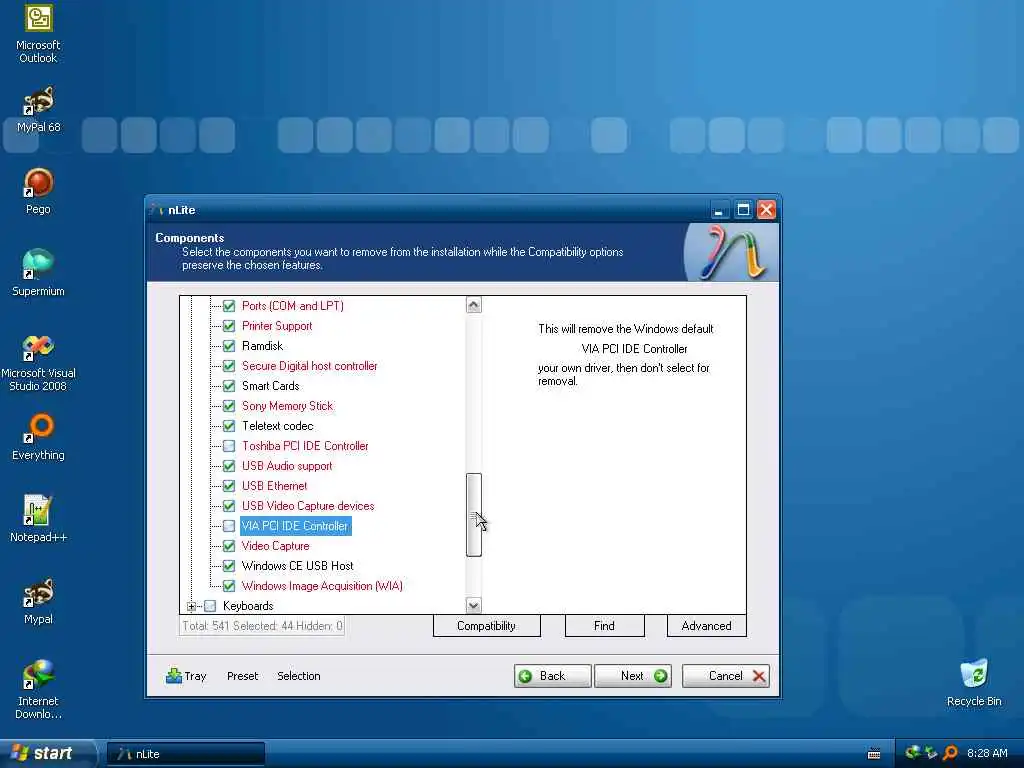Viewport: 1024px width, 768px height.
Task: Uncheck the Smart Cards checkbox
Action: tap(229, 386)
